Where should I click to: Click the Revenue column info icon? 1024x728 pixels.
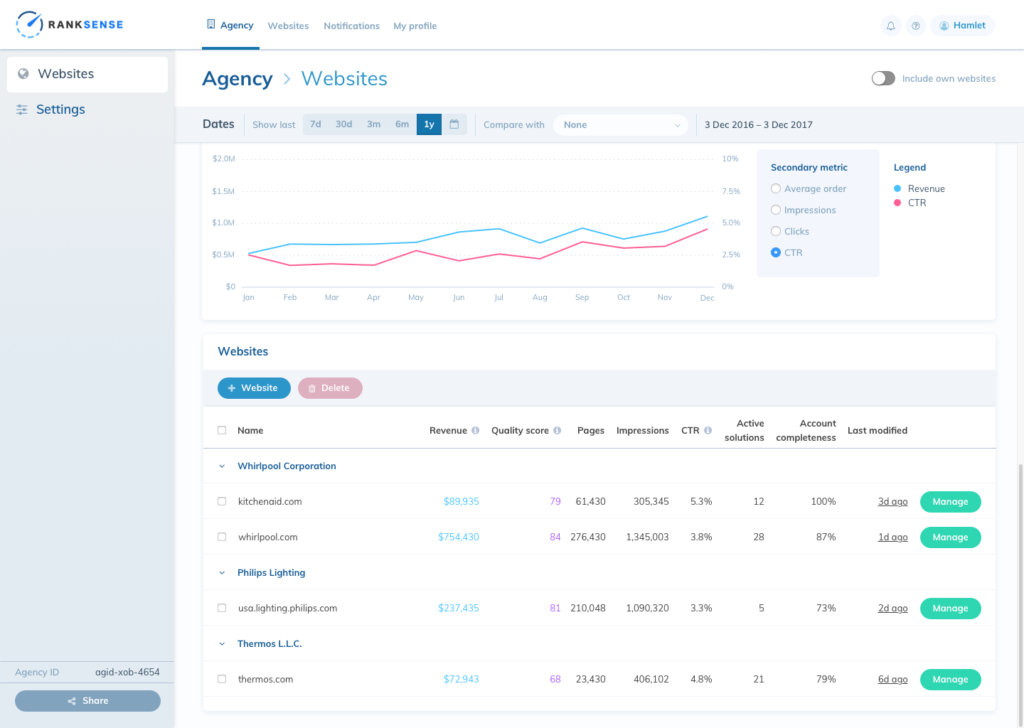(475, 430)
